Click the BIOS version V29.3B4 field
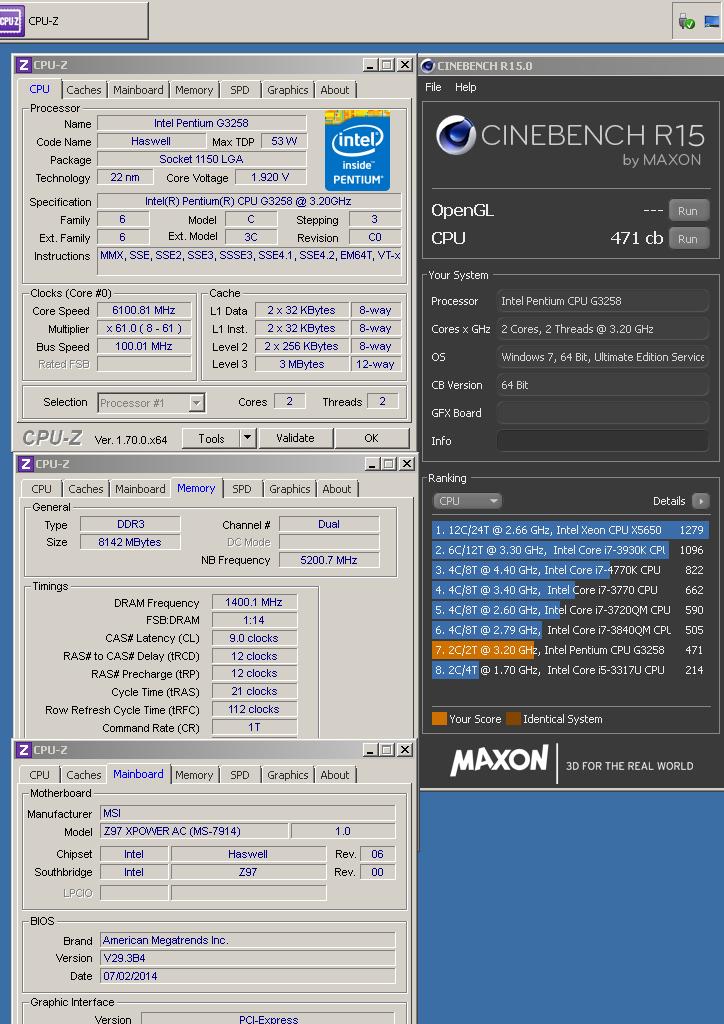This screenshot has width=724, height=1024. coord(247,958)
